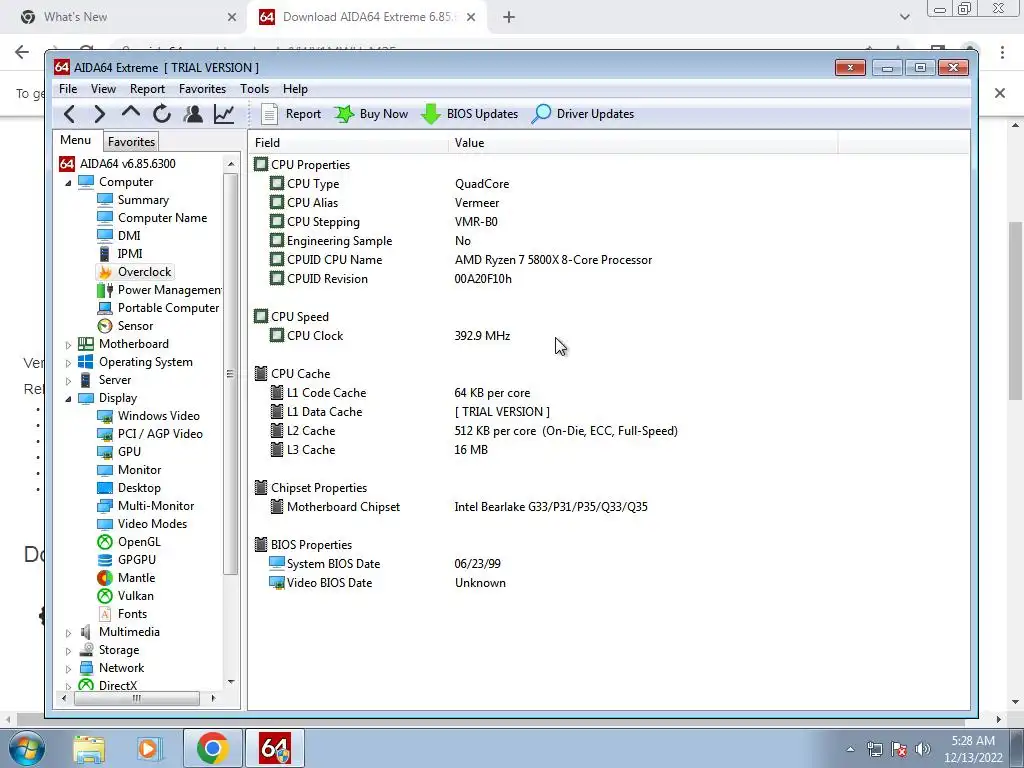Viewport: 1024px width, 768px height.
Task: Open the File menu
Action: tap(68, 89)
